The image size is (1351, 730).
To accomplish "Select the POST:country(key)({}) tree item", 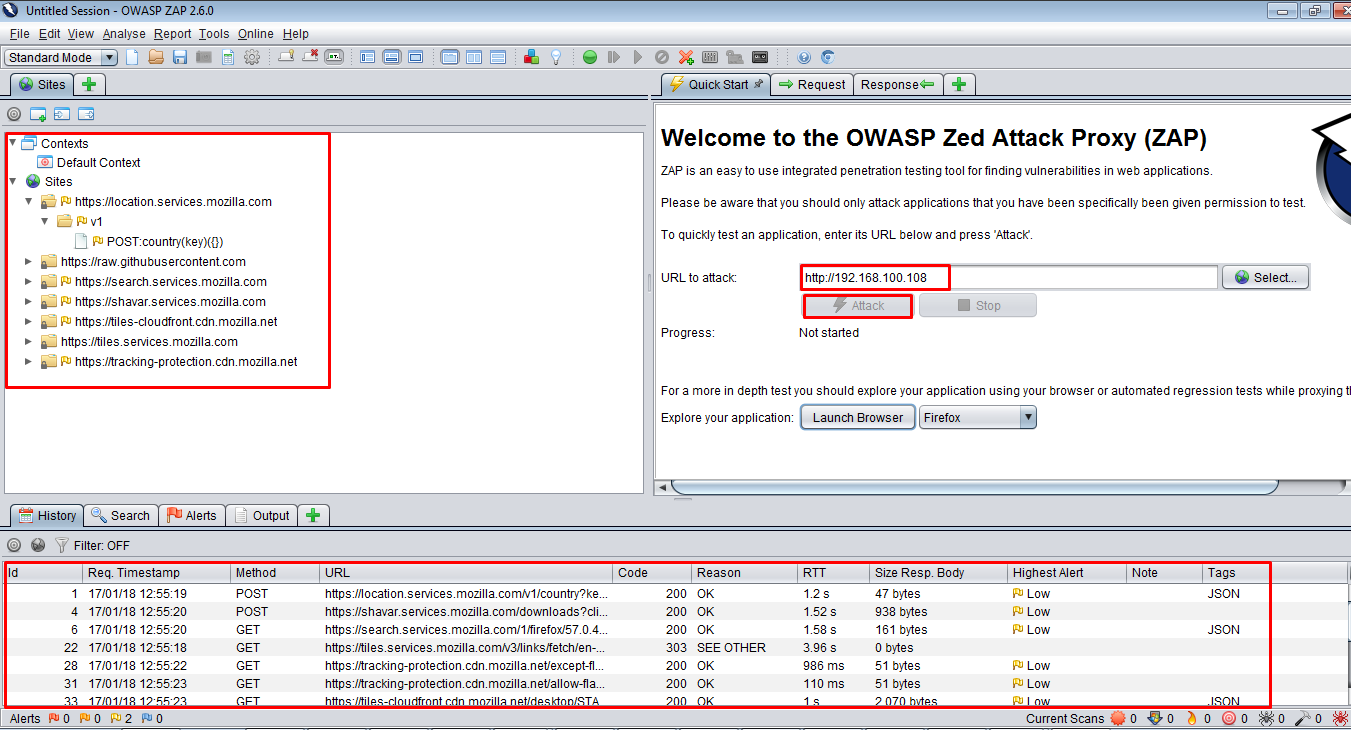I will 164,241.
